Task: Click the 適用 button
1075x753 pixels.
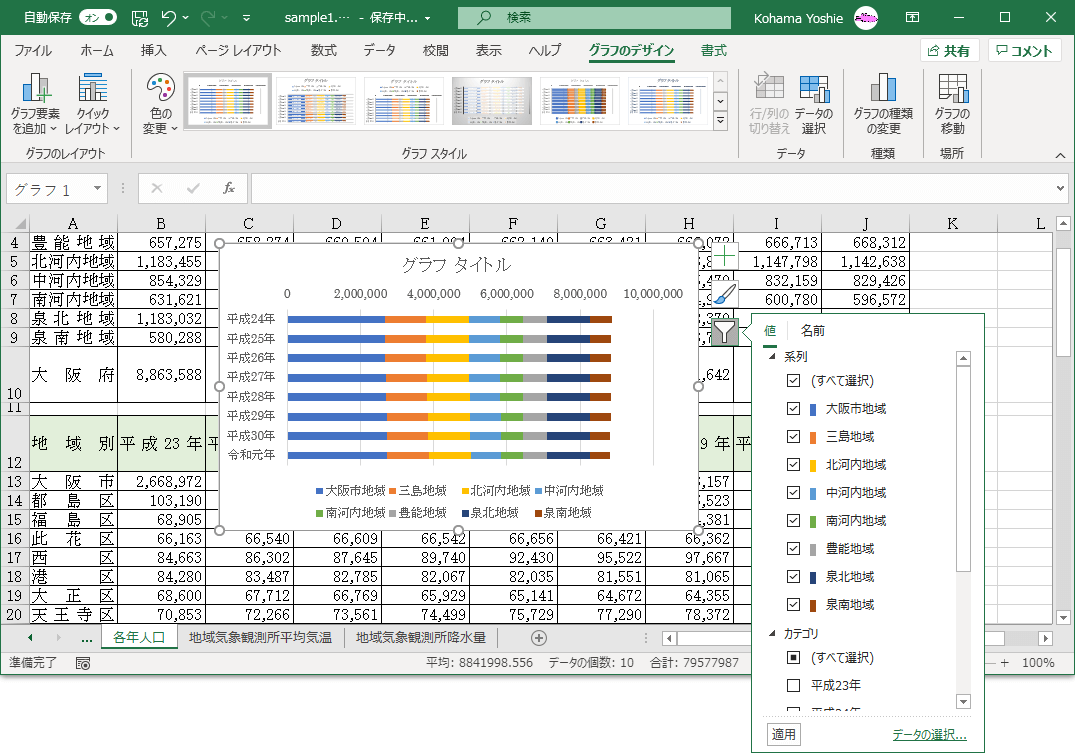Action: point(783,735)
